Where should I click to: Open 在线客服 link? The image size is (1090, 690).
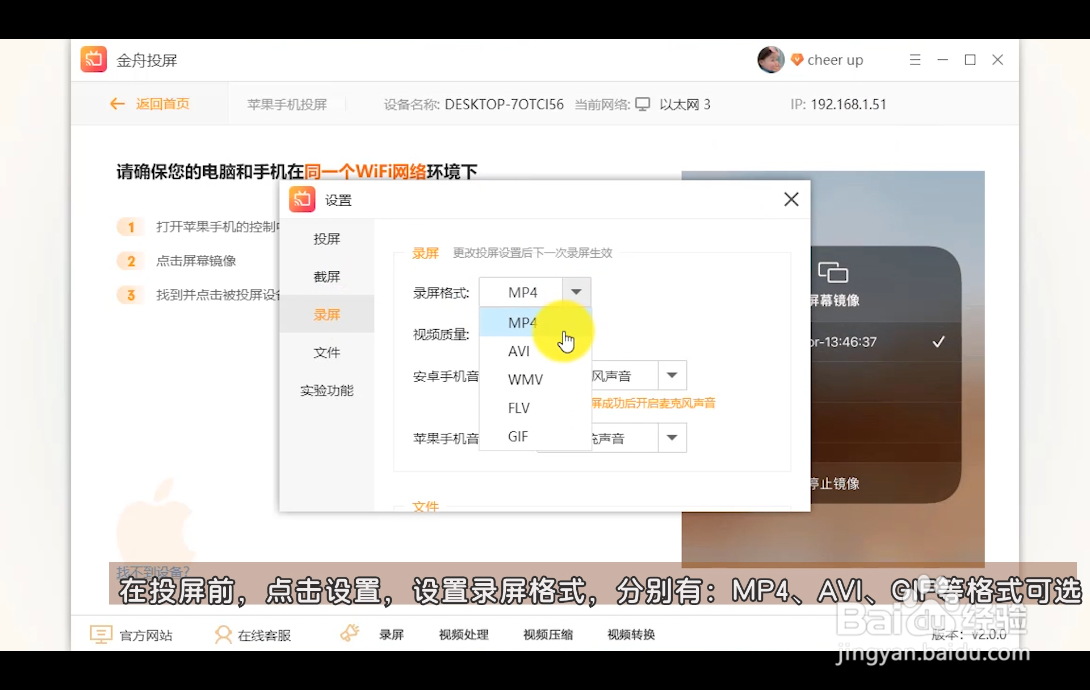264,635
